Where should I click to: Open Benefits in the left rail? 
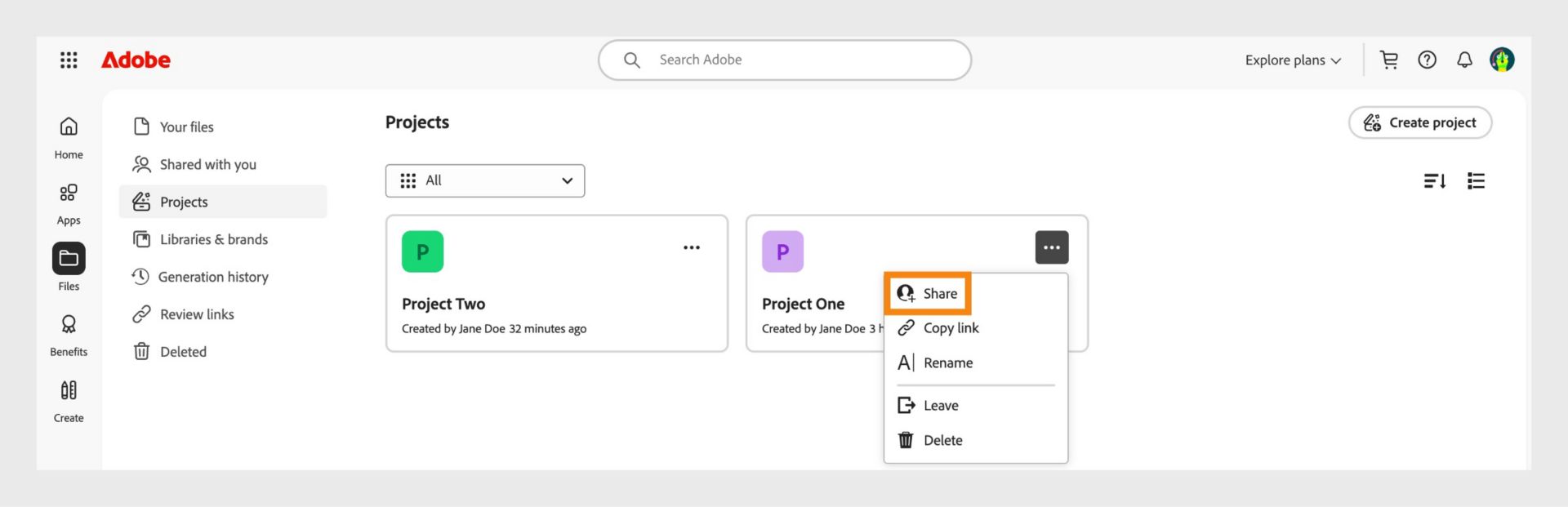(69, 334)
